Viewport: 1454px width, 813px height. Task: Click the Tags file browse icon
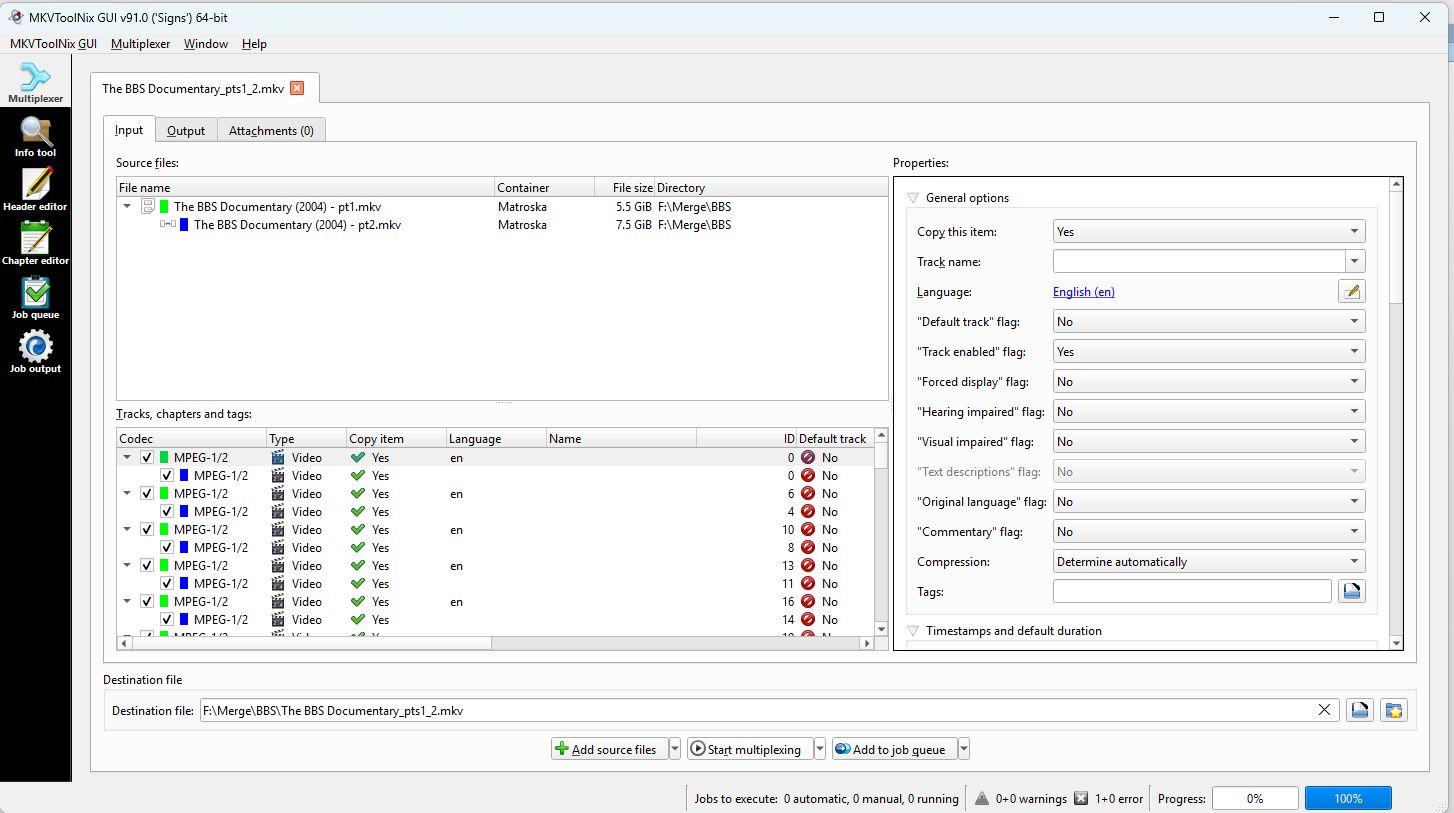pyautogui.click(x=1352, y=592)
